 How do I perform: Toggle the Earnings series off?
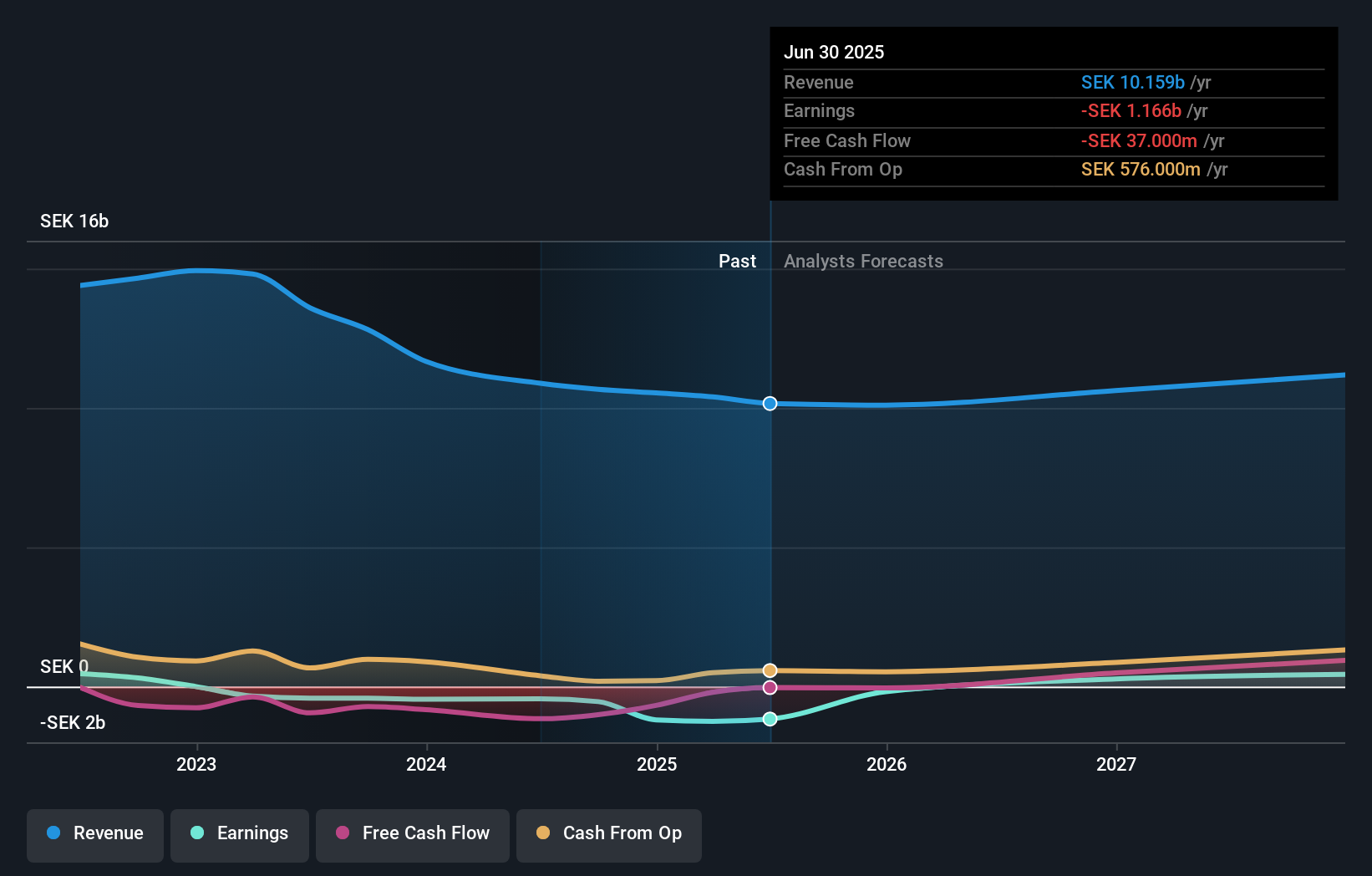pos(240,833)
